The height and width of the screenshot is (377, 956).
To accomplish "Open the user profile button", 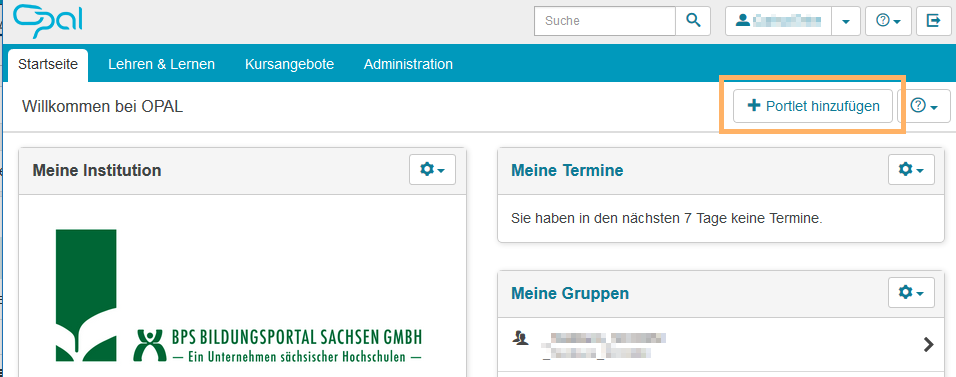I will [778, 21].
